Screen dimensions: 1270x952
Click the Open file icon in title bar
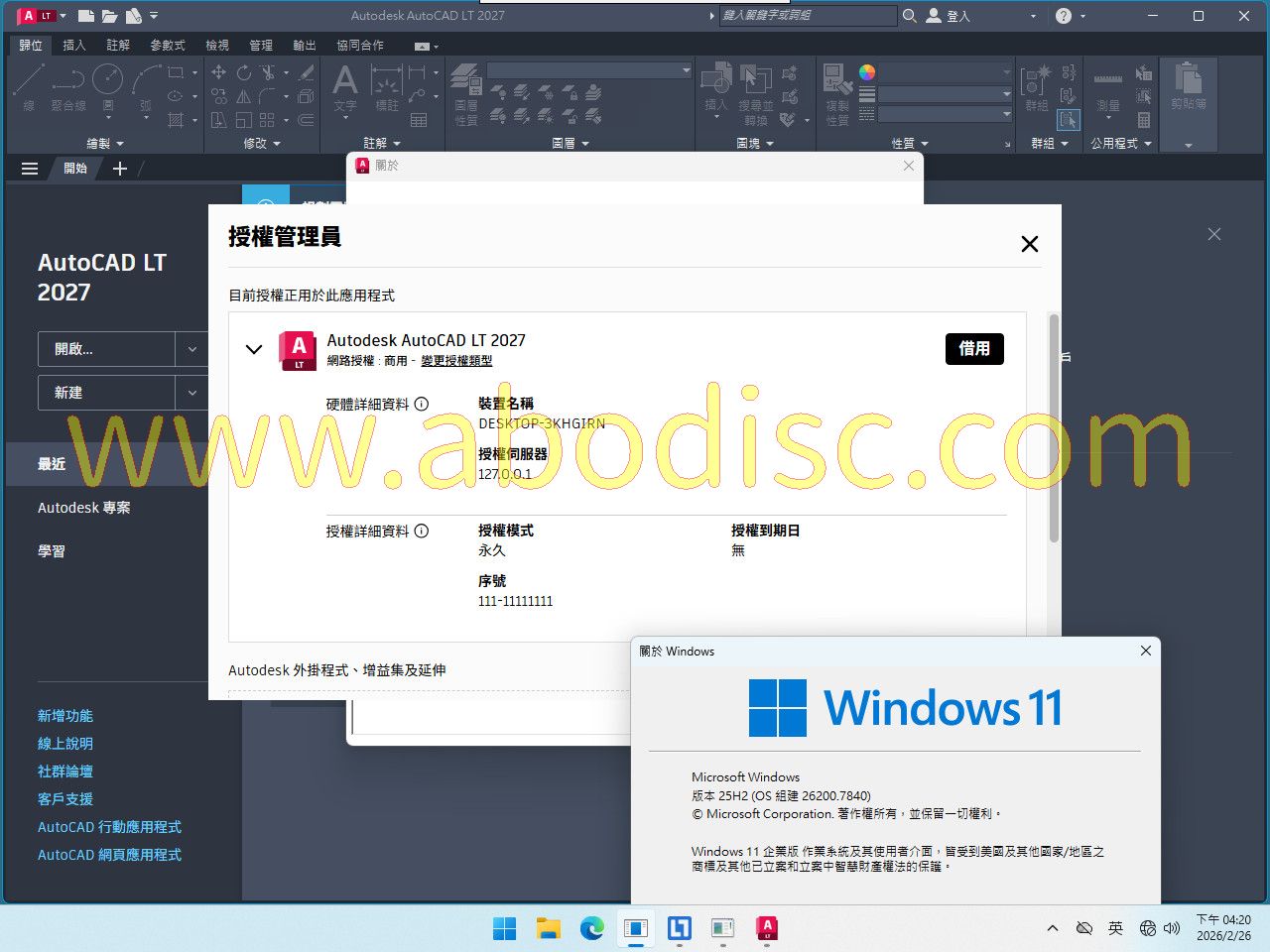(109, 16)
